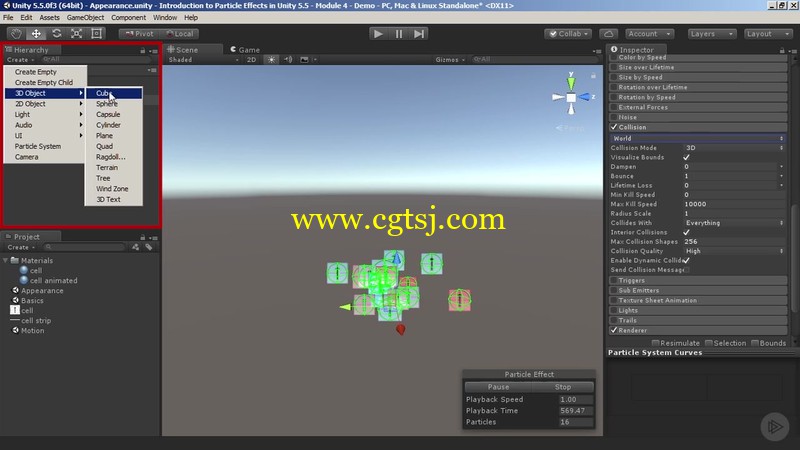Click the Pause playback button
800x450 pixels.
click(398, 34)
